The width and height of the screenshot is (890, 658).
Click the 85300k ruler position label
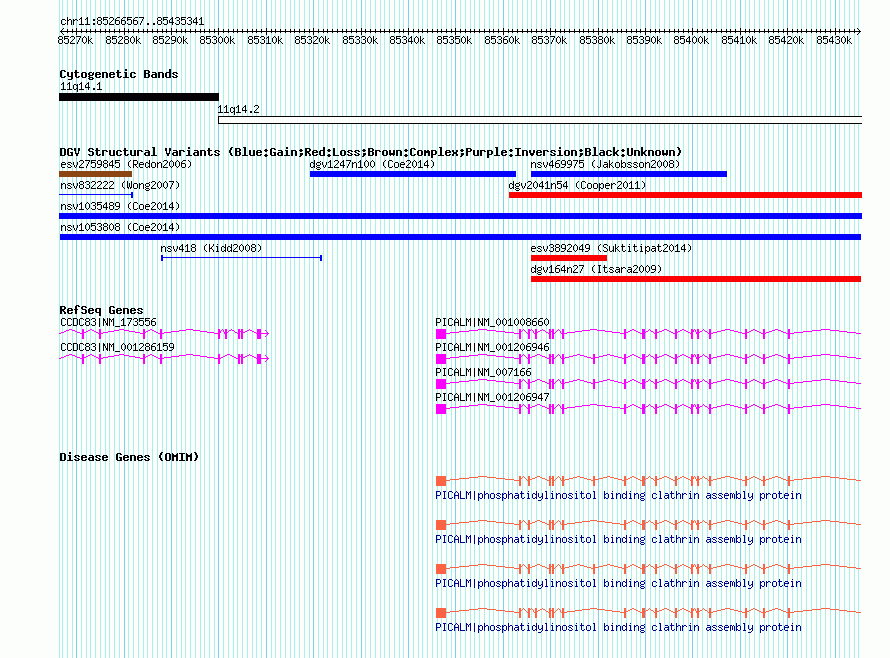pyautogui.click(x=217, y=40)
